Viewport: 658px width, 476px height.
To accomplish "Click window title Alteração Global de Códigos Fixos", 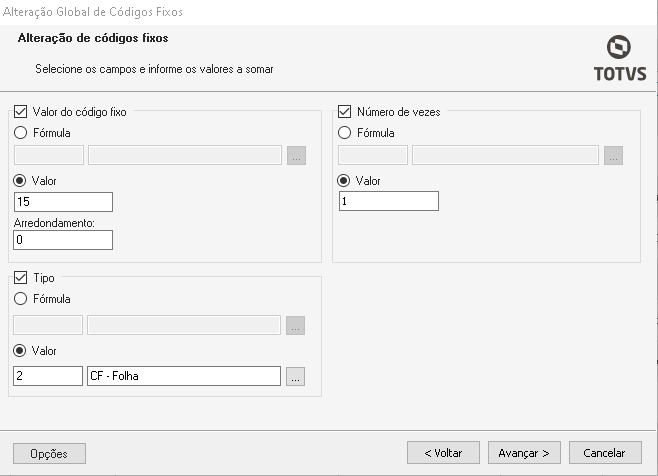I will (x=93, y=12).
